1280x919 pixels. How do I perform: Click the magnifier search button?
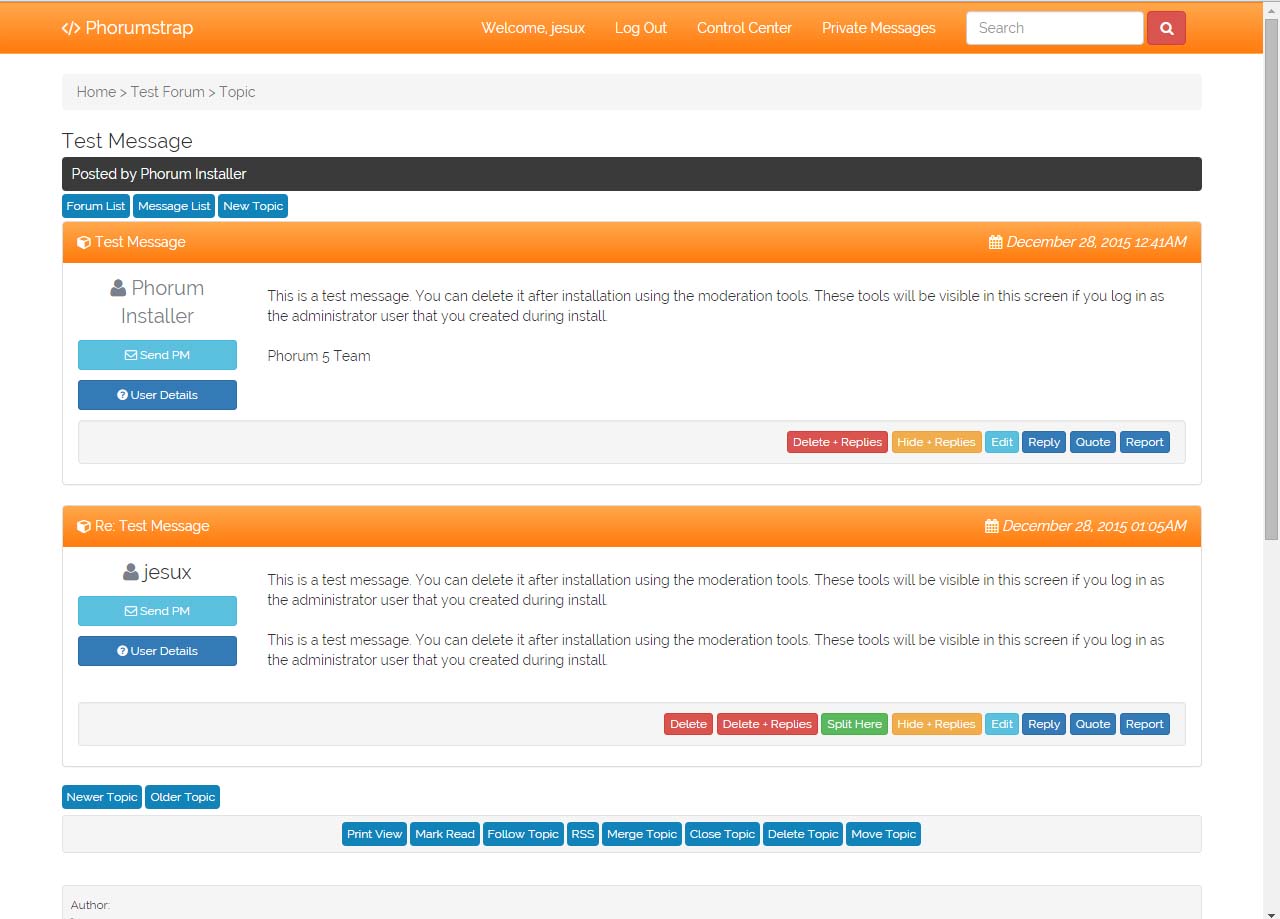[1166, 28]
